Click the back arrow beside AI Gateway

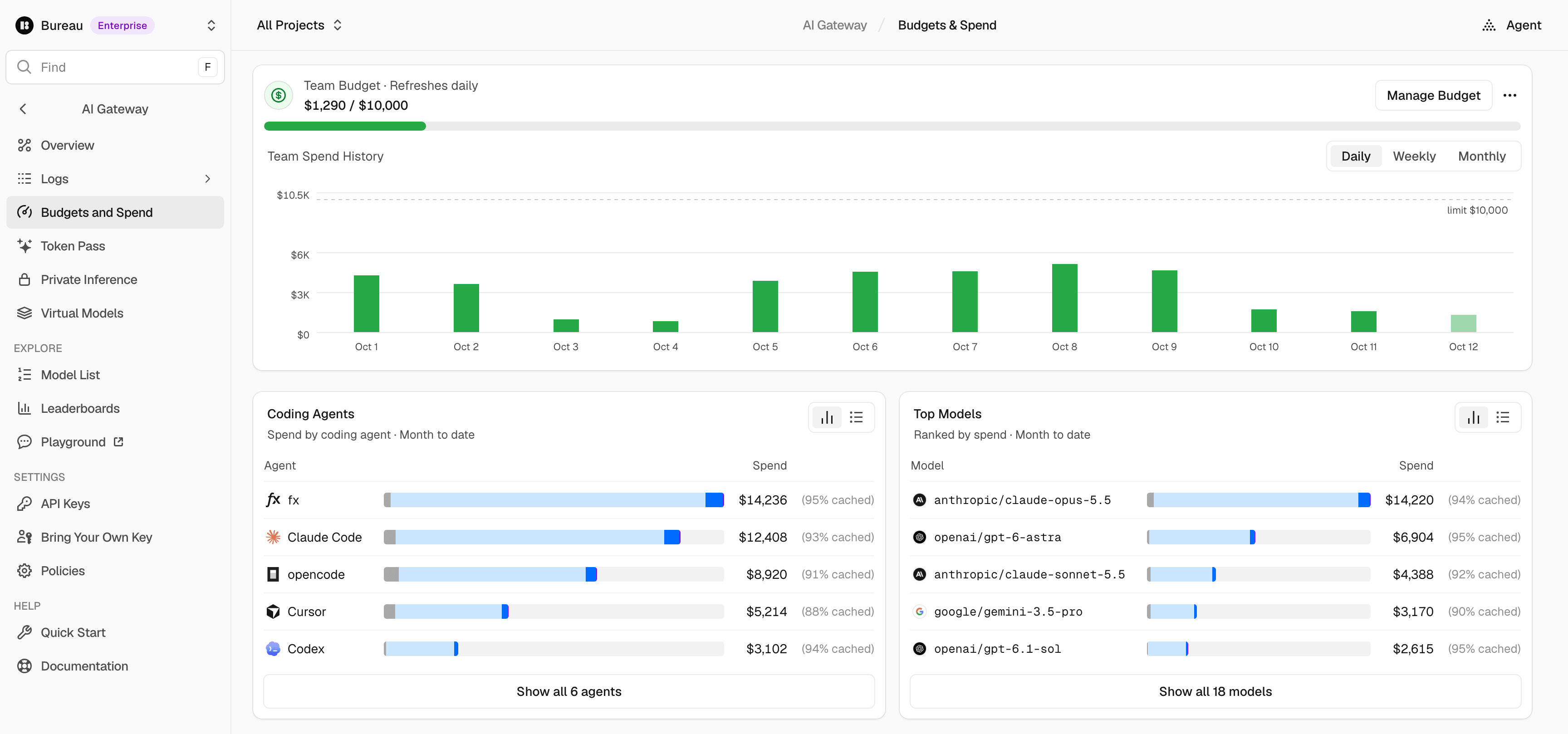23,109
